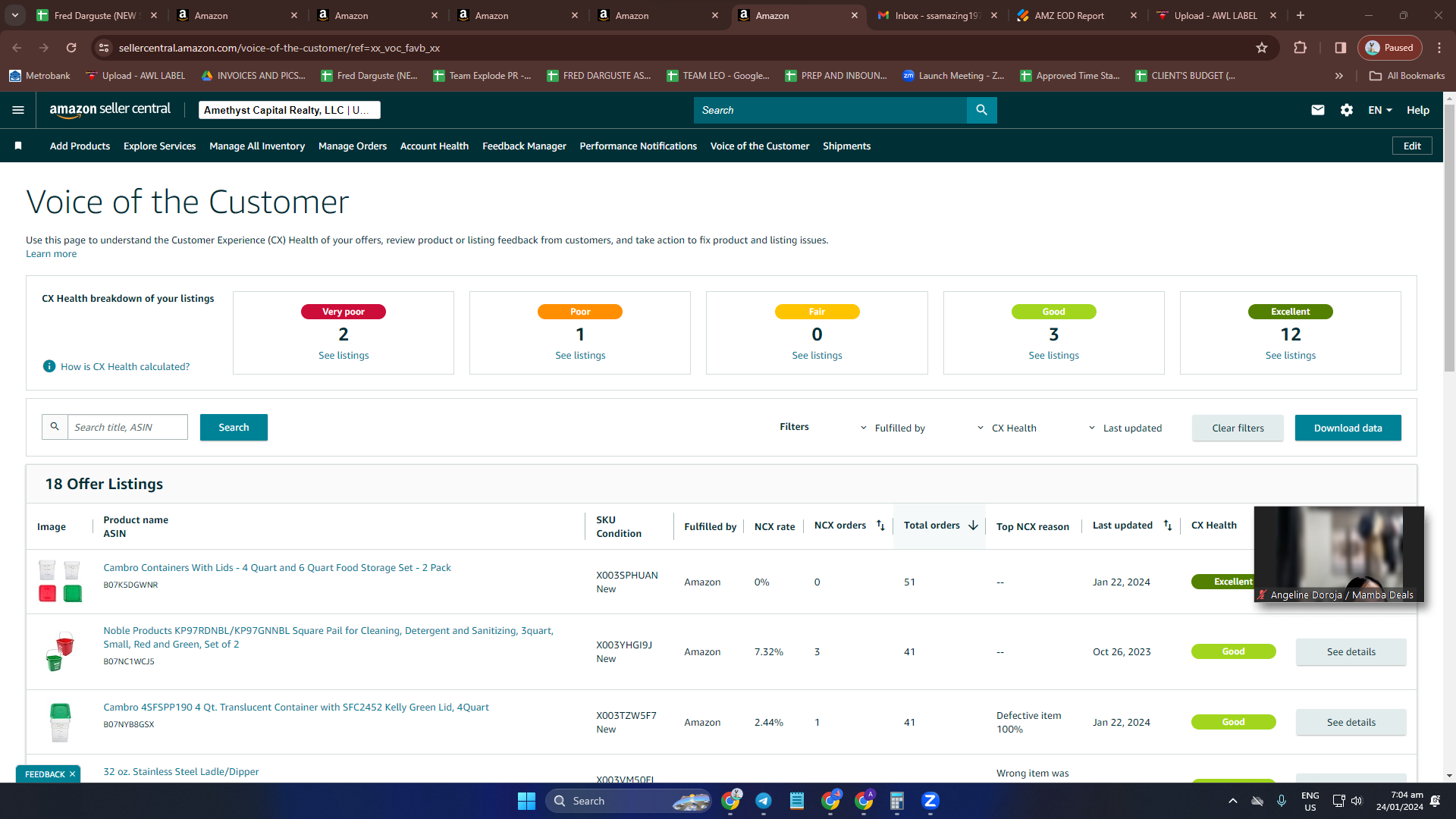Show more bookmarks with the chevron
Viewport: 1456px width, 819px height.
[x=1339, y=76]
